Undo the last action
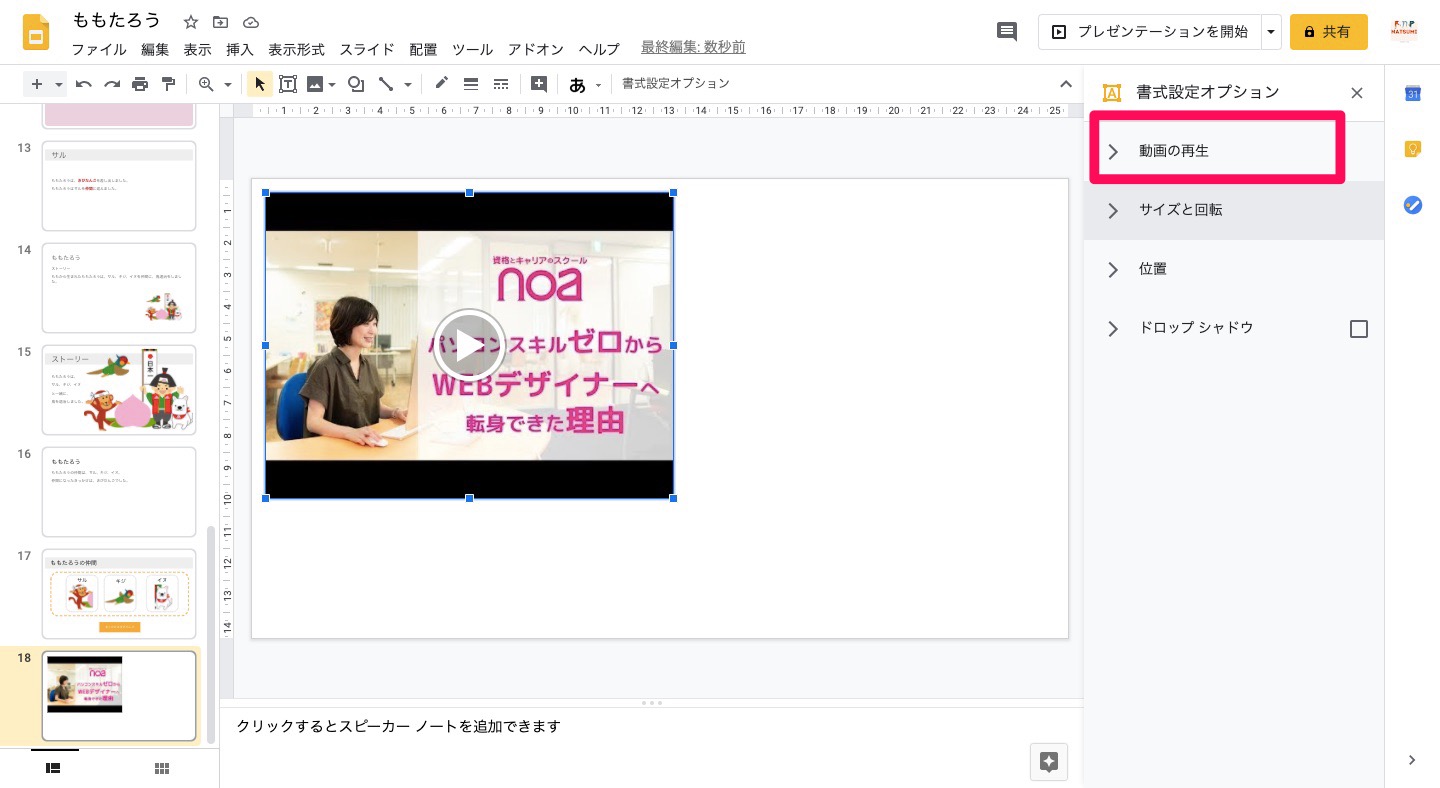1440x788 pixels. click(84, 84)
